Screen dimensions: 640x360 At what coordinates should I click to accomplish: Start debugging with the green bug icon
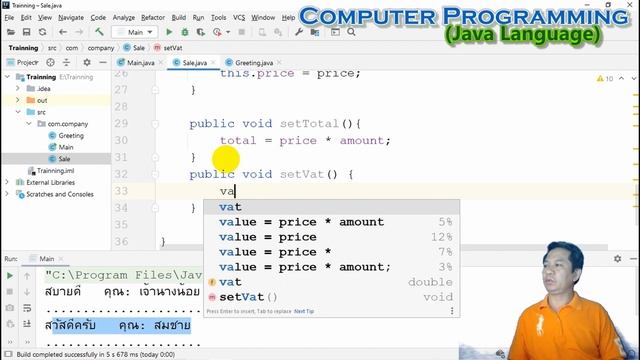(185, 32)
